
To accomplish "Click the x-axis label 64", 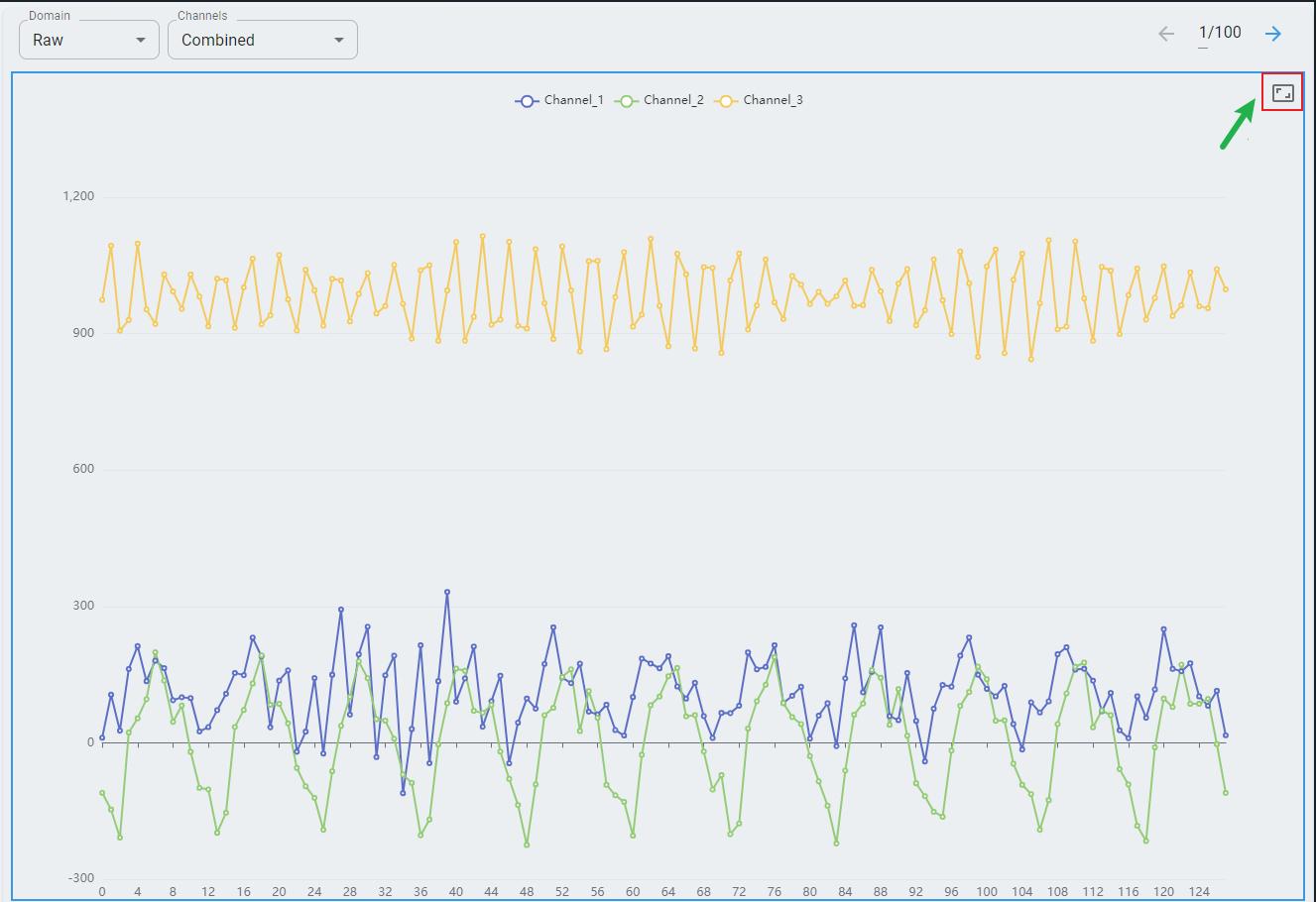I will pos(667,891).
